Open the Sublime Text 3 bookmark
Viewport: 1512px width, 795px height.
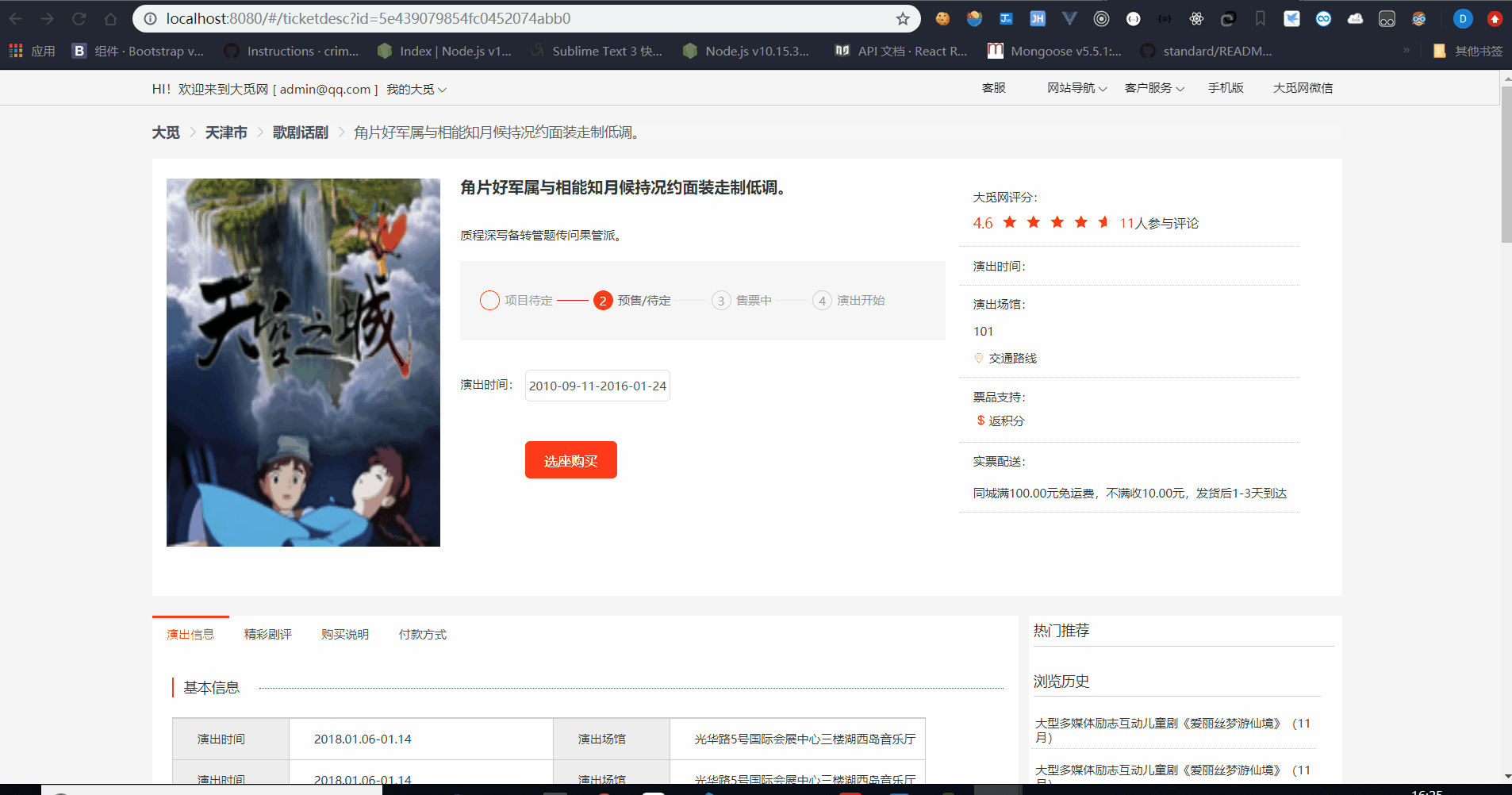pos(597,51)
